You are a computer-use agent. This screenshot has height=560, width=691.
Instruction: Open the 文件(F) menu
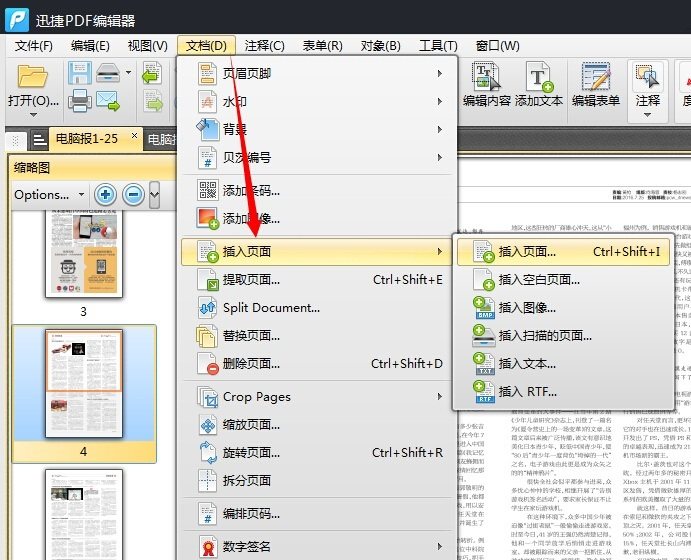point(33,46)
